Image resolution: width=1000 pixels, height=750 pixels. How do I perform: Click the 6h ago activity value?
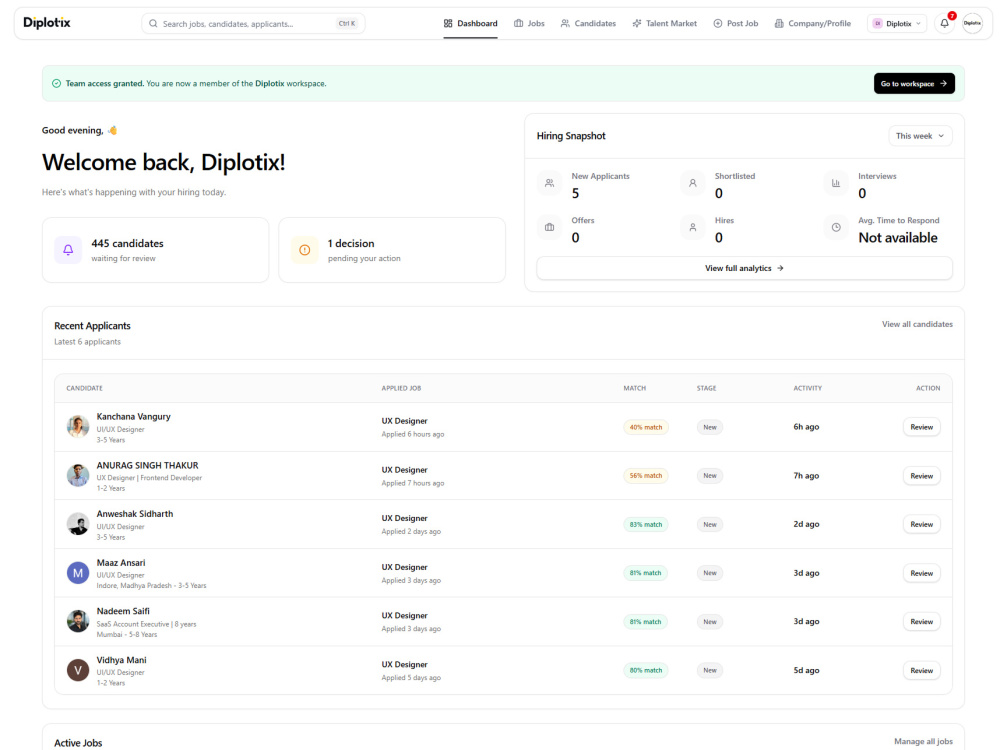pyautogui.click(x=806, y=427)
